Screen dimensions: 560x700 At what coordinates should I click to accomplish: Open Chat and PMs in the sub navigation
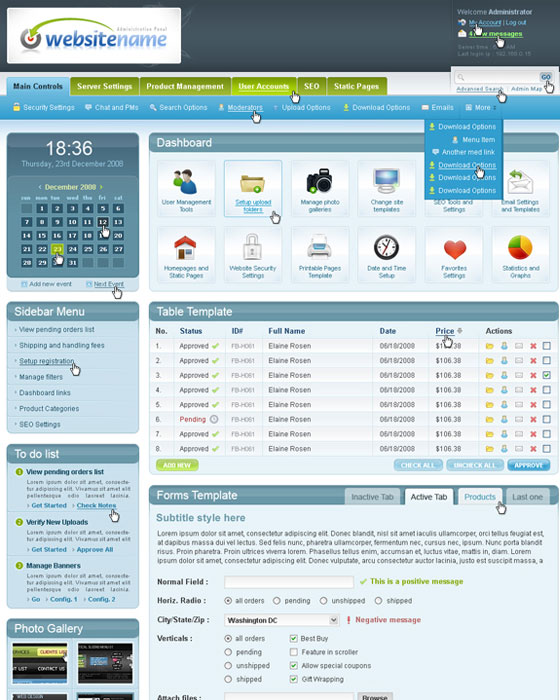click(112, 108)
